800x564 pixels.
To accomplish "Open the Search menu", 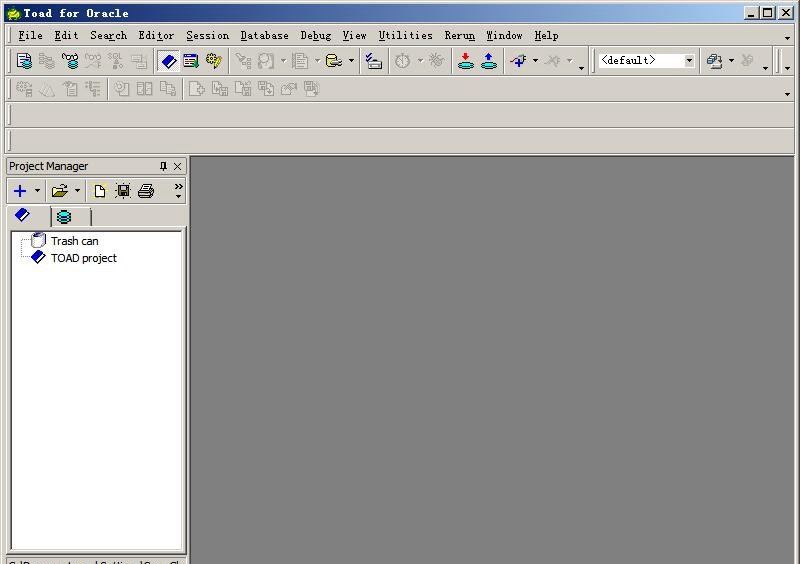I will click(x=108, y=35).
